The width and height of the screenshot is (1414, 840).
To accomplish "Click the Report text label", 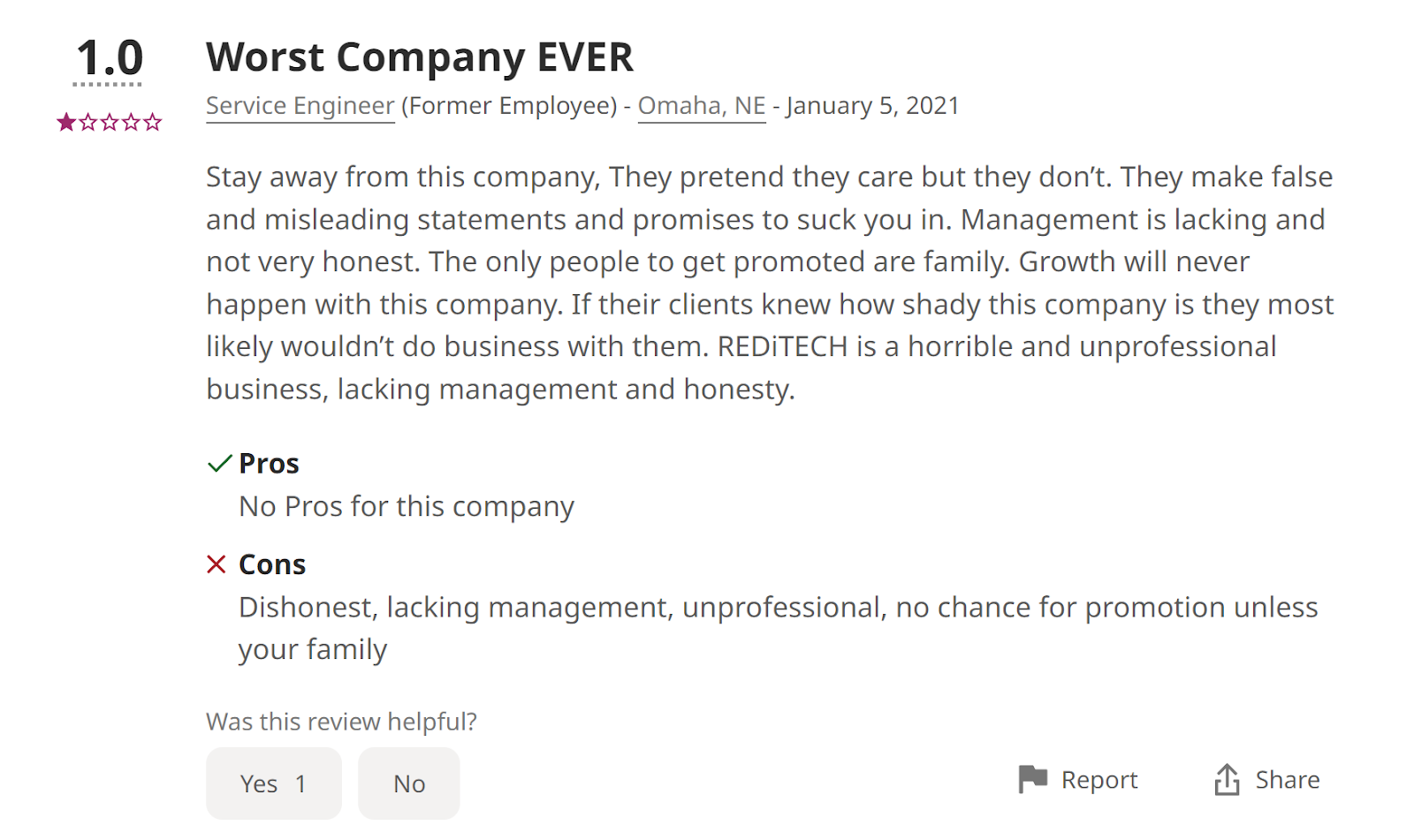I will coord(1099,780).
